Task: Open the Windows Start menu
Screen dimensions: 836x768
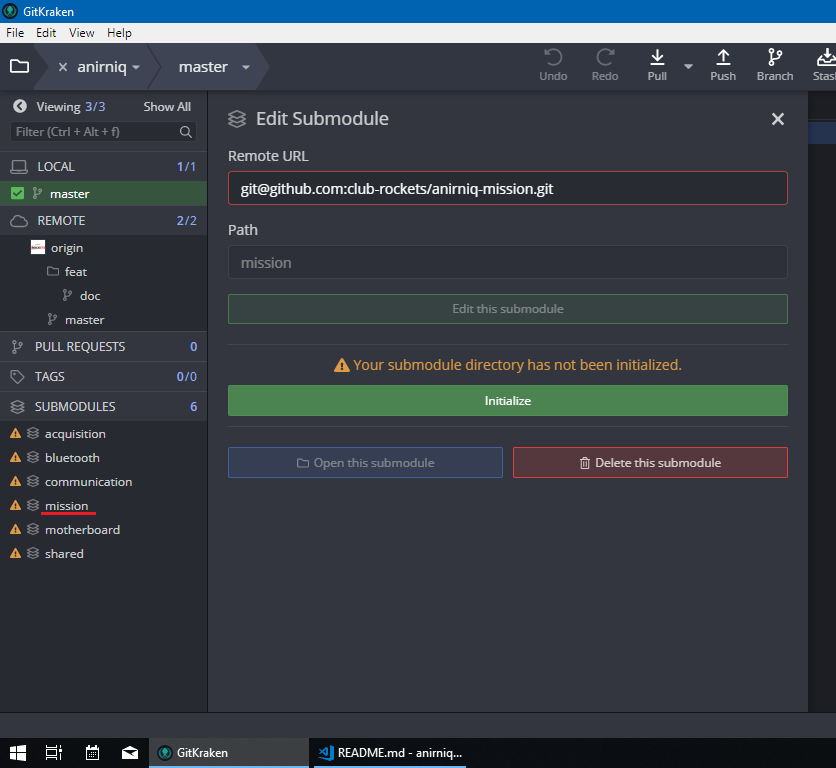Action: point(18,753)
